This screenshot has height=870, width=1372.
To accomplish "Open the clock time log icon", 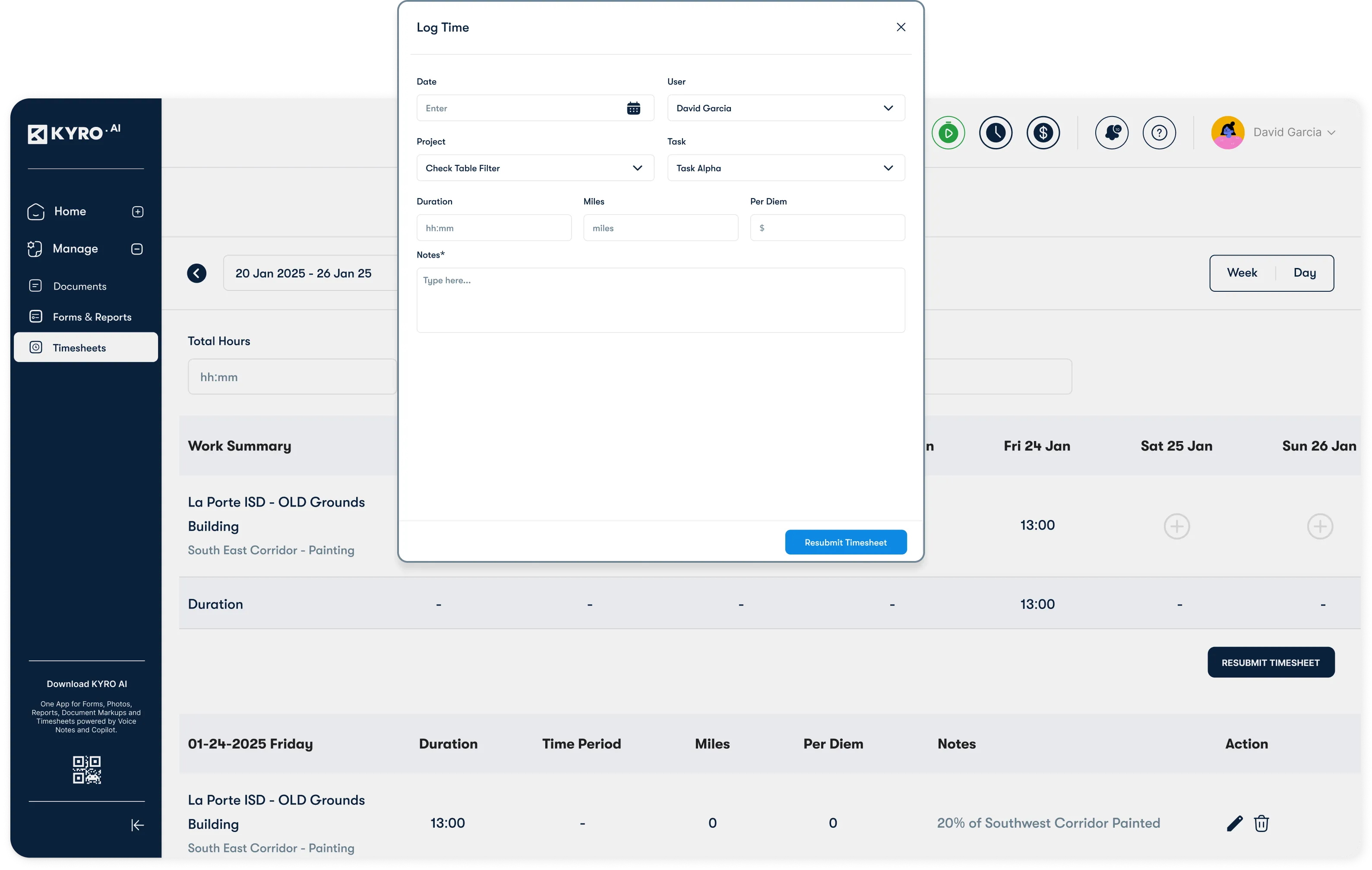I will click(x=996, y=133).
